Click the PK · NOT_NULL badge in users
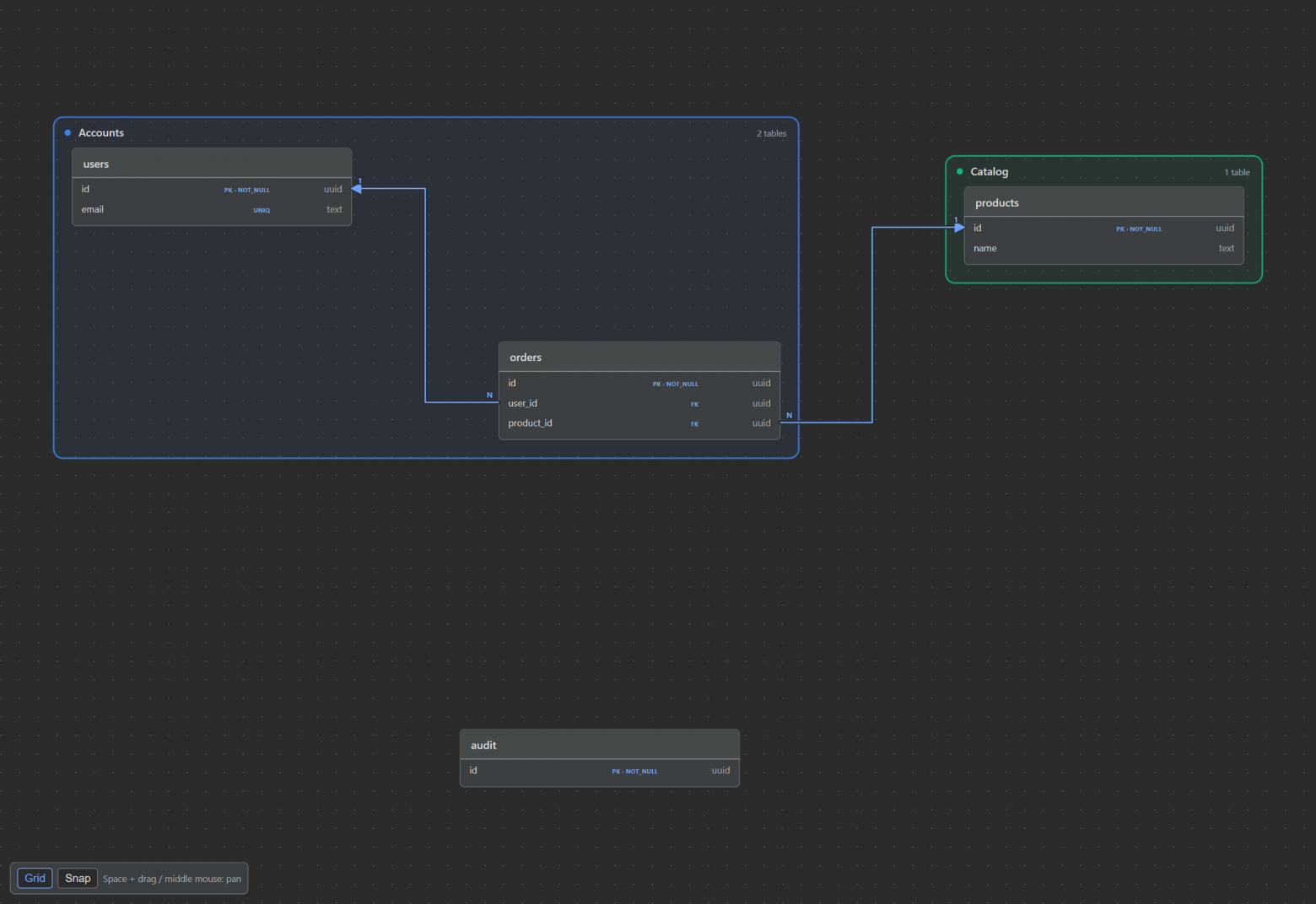The width and height of the screenshot is (1316, 904). (x=247, y=190)
